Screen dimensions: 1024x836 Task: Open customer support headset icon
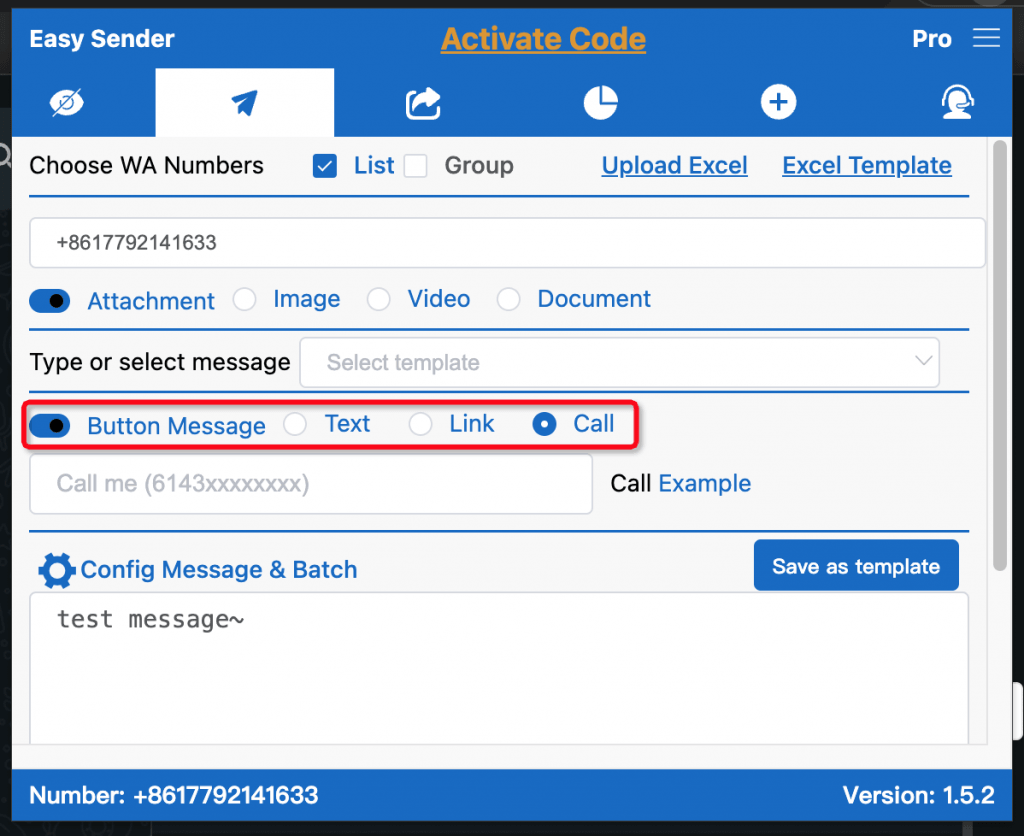click(957, 101)
